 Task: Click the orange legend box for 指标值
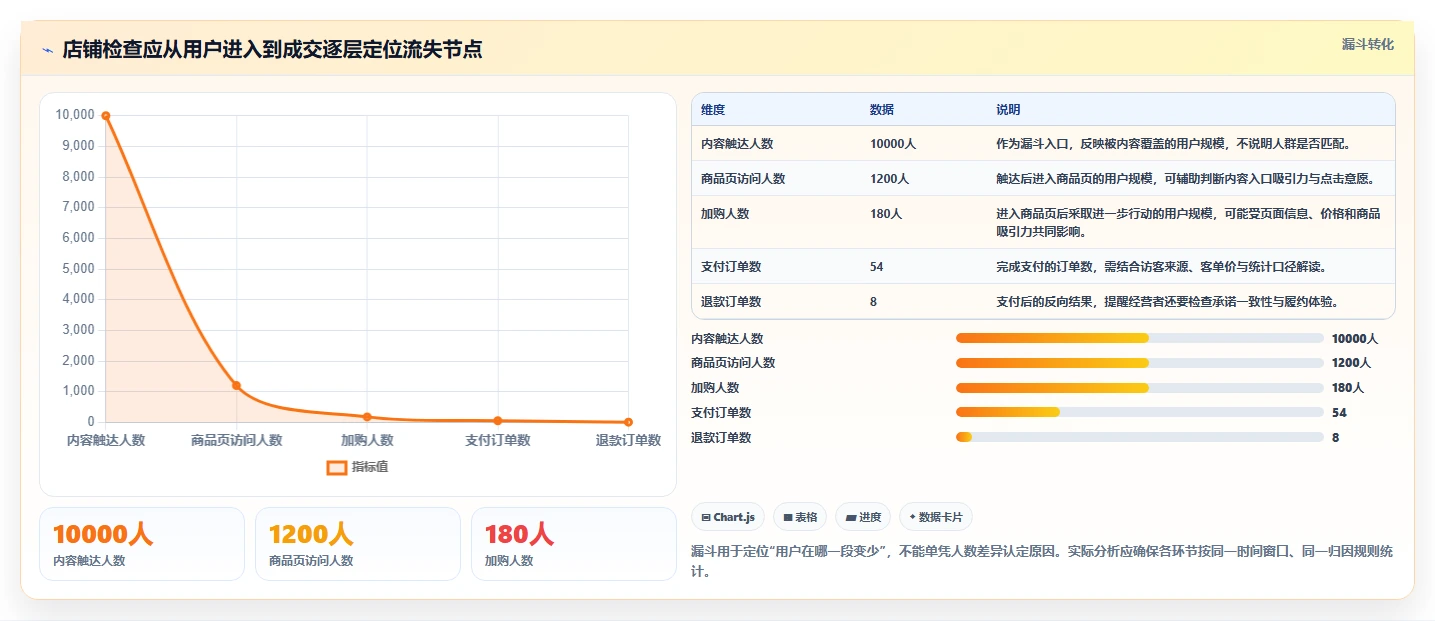[337, 467]
